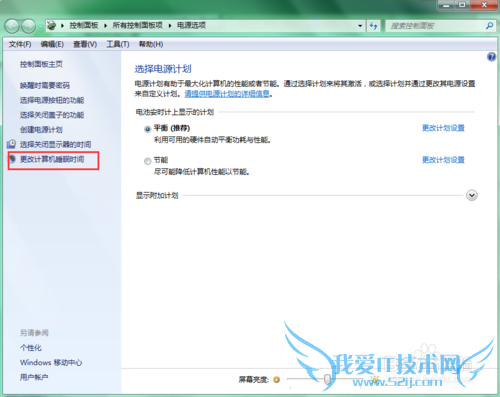
Task: Minimize the power options window
Action: click(446, 5)
